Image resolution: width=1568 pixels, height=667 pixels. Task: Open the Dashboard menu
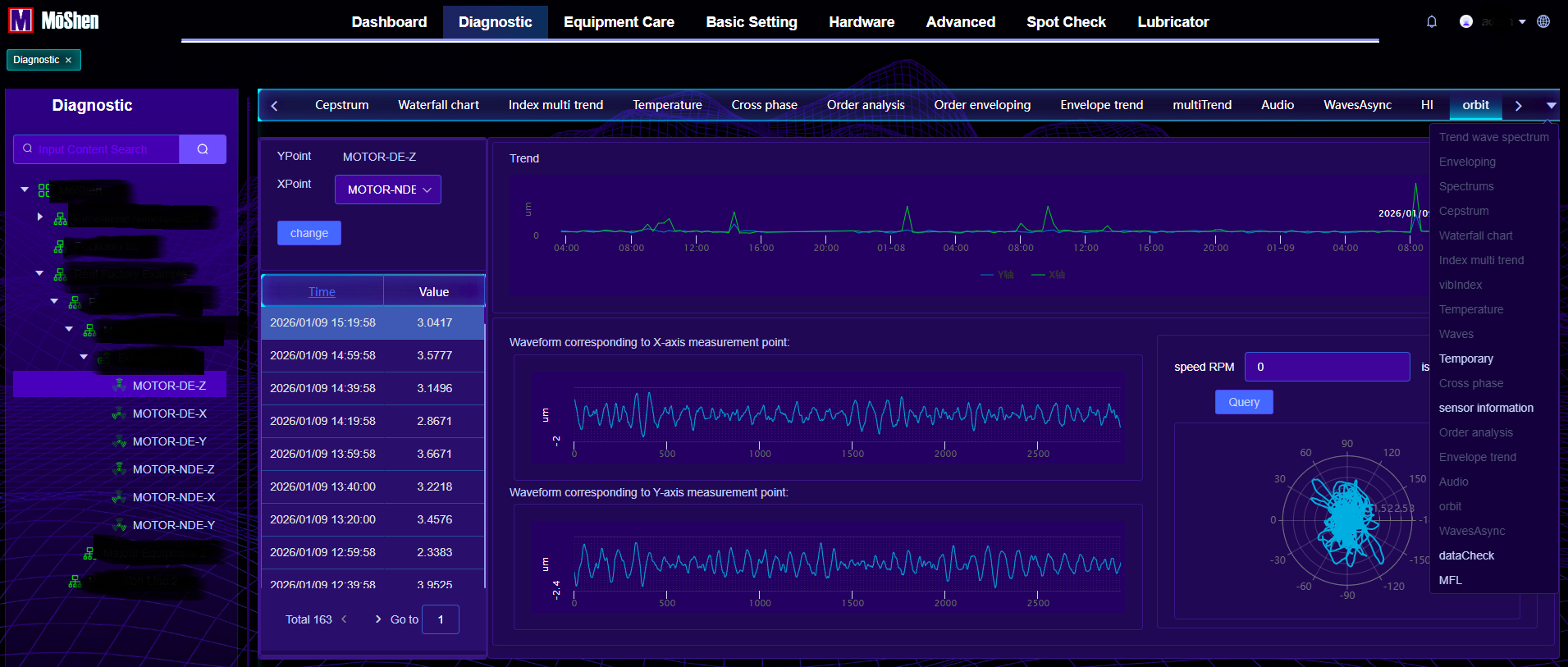pos(389,22)
